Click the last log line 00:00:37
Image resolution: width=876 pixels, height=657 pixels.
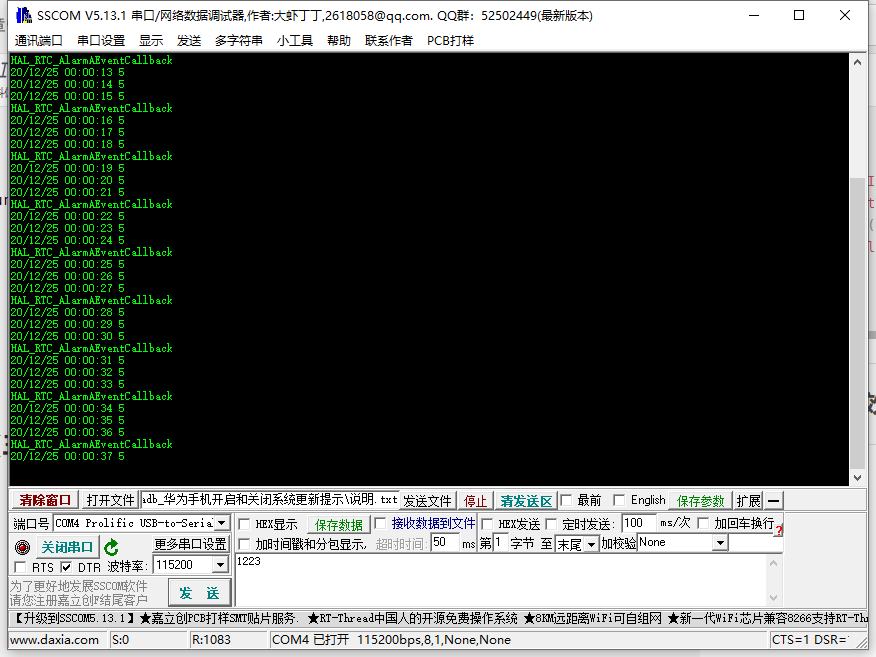pos(67,456)
